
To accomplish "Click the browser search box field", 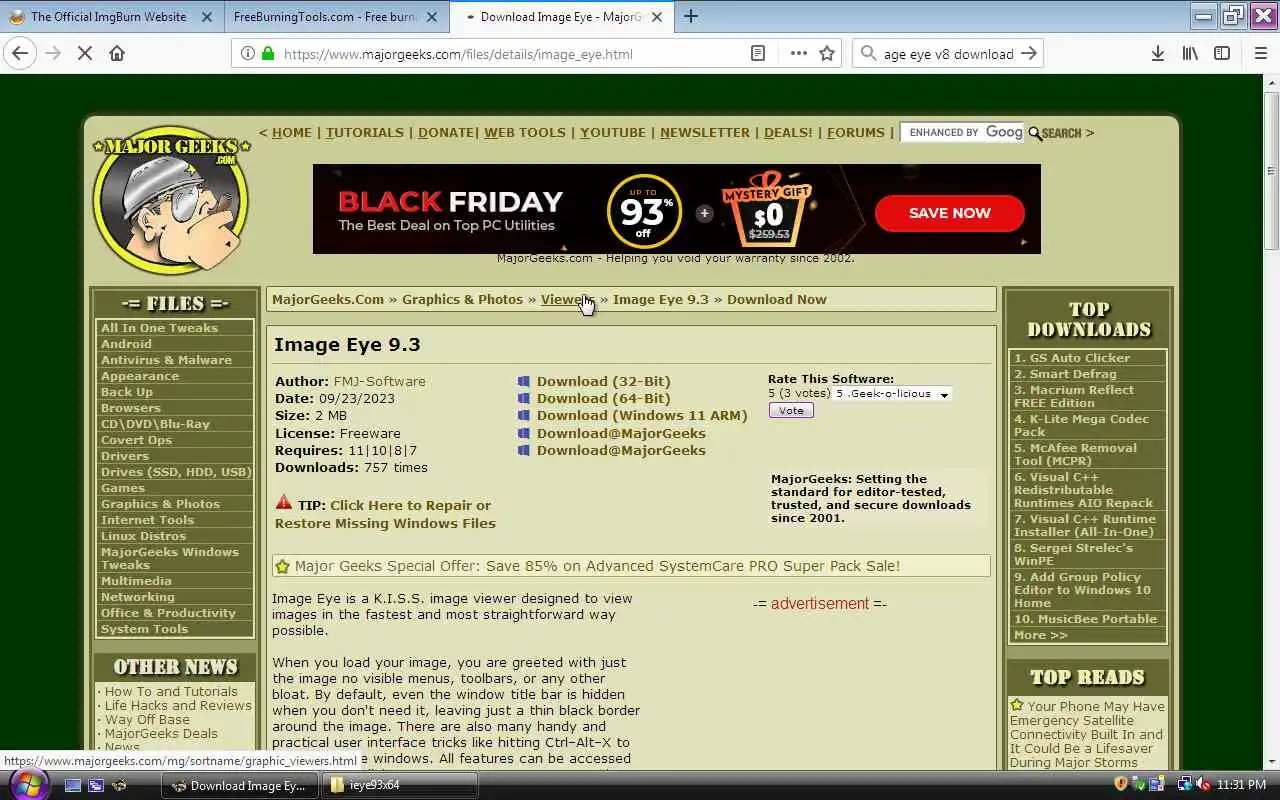I will [948, 54].
